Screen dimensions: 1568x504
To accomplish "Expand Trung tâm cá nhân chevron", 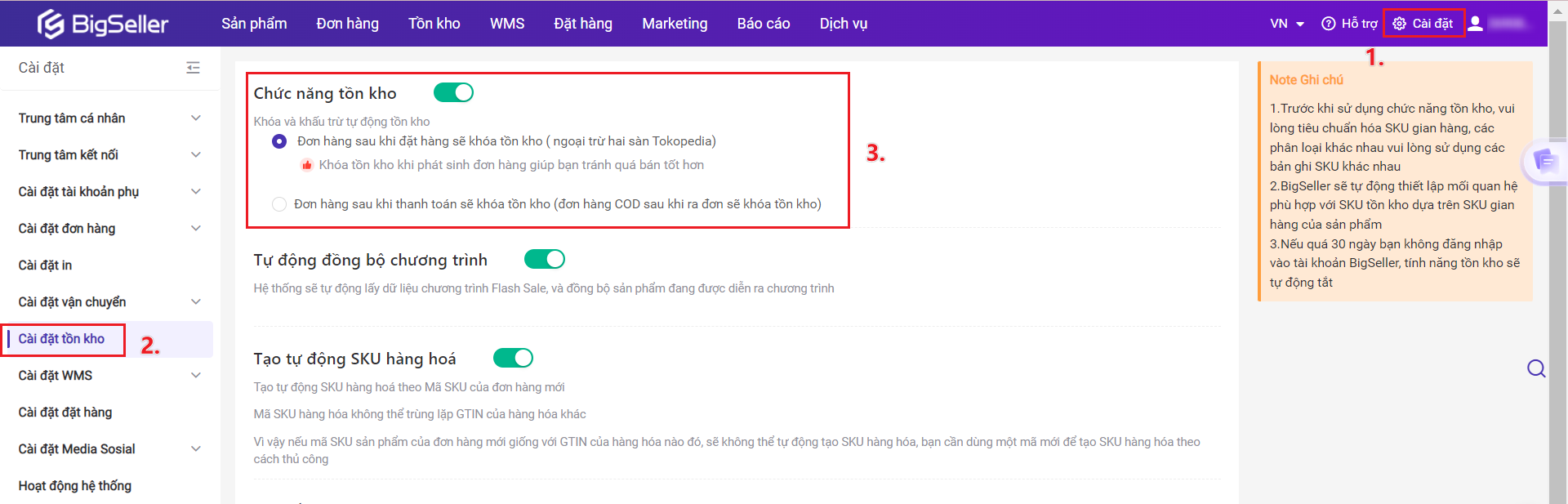I will [x=196, y=118].
